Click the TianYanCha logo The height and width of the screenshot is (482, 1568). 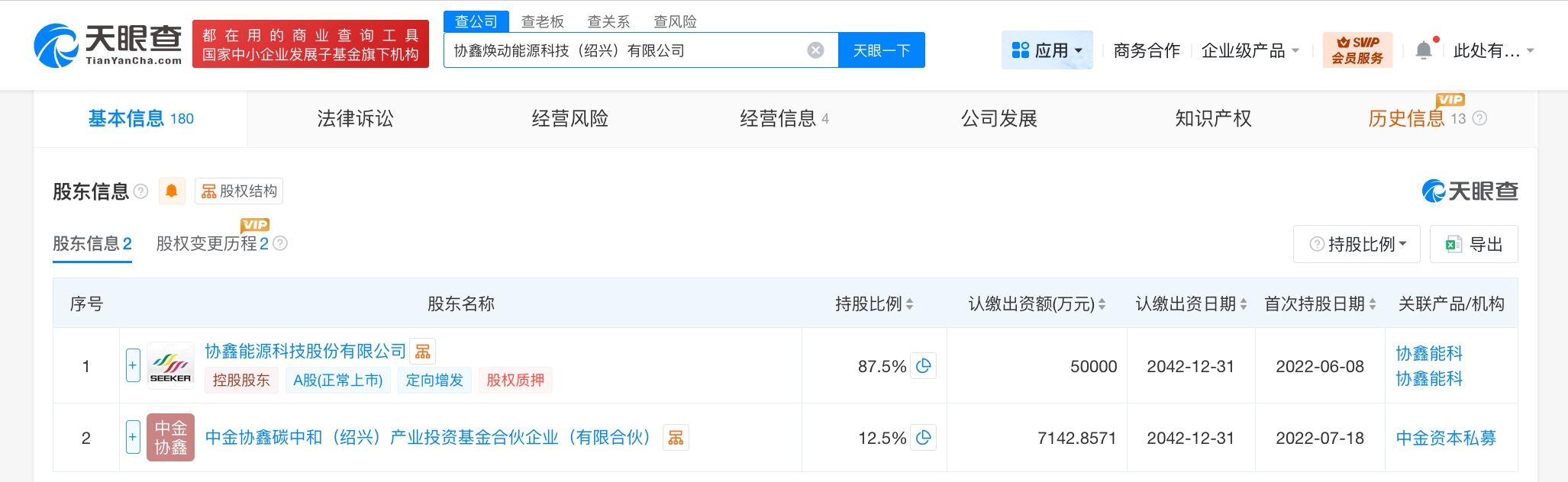(x=108, y=44)
